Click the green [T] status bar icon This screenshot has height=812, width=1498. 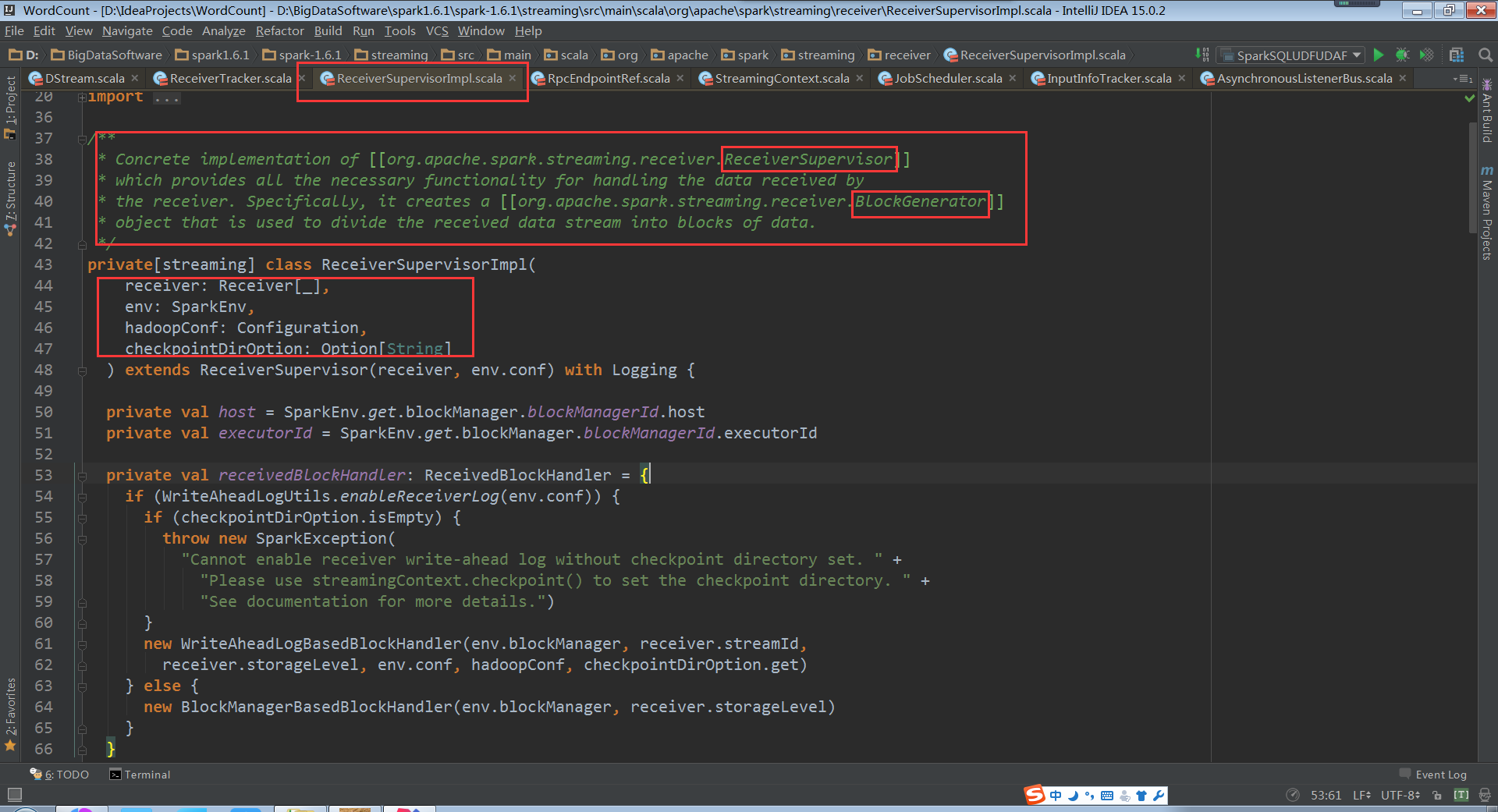1461,795
